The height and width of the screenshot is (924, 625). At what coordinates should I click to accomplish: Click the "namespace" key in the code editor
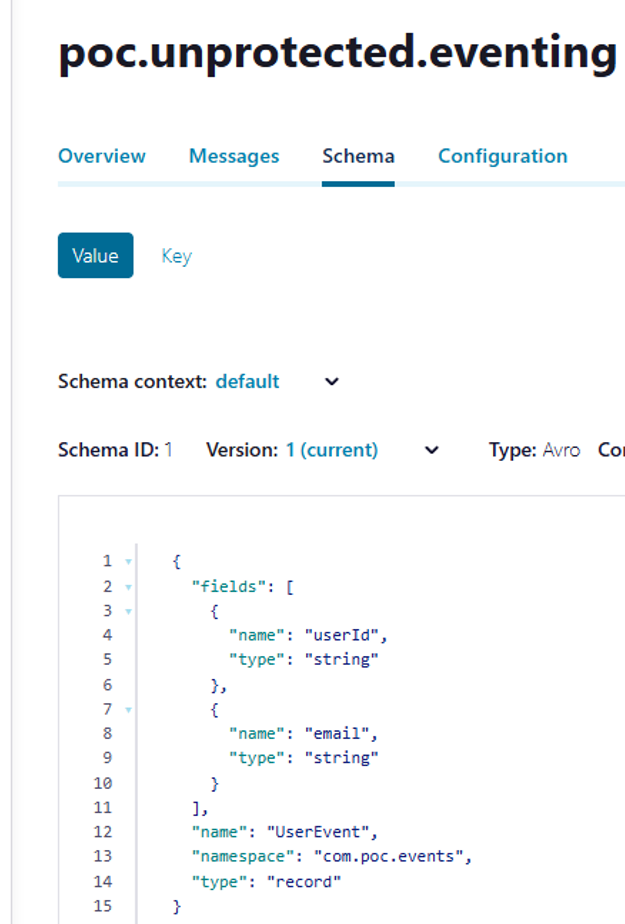coord(242,856)
